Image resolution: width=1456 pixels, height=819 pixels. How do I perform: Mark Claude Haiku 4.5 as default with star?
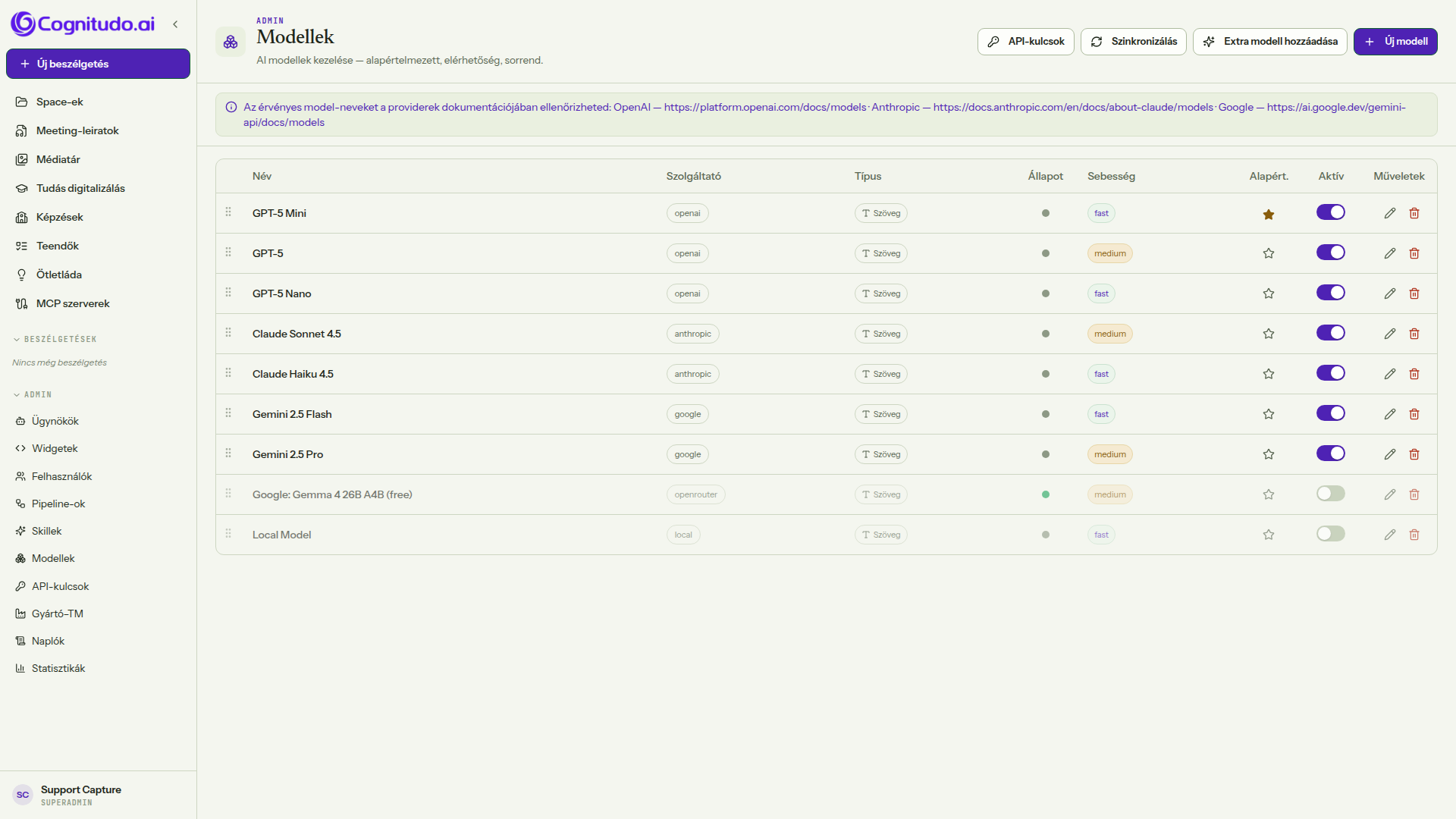[x=1269, y=374]
